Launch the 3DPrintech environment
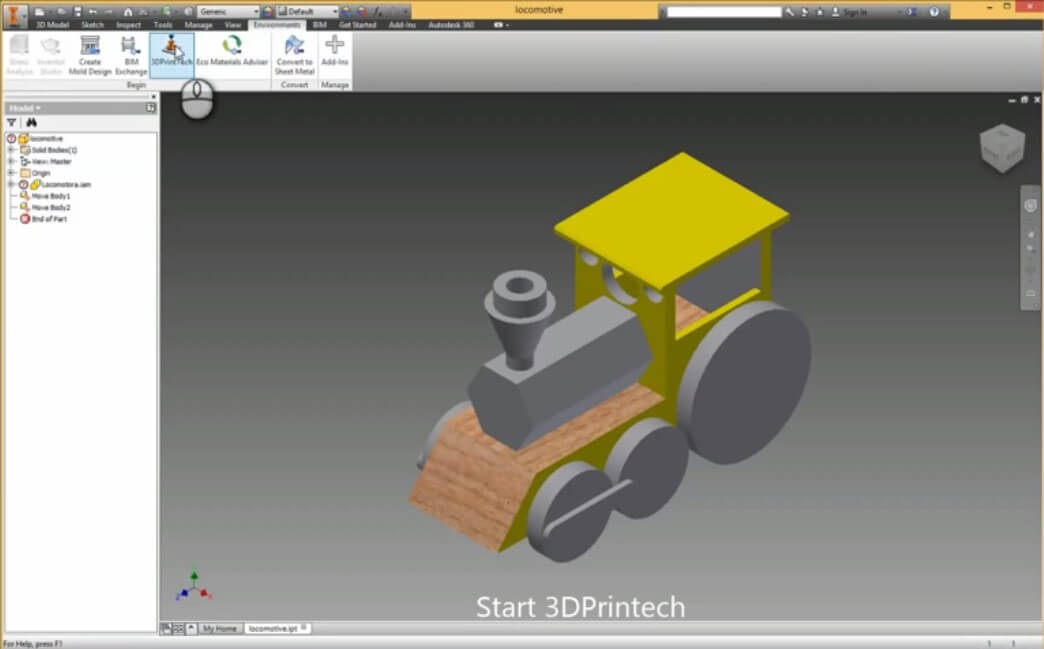Image resolution: width=1044 pixels, height=649 pixels. (x=171, y=54)
